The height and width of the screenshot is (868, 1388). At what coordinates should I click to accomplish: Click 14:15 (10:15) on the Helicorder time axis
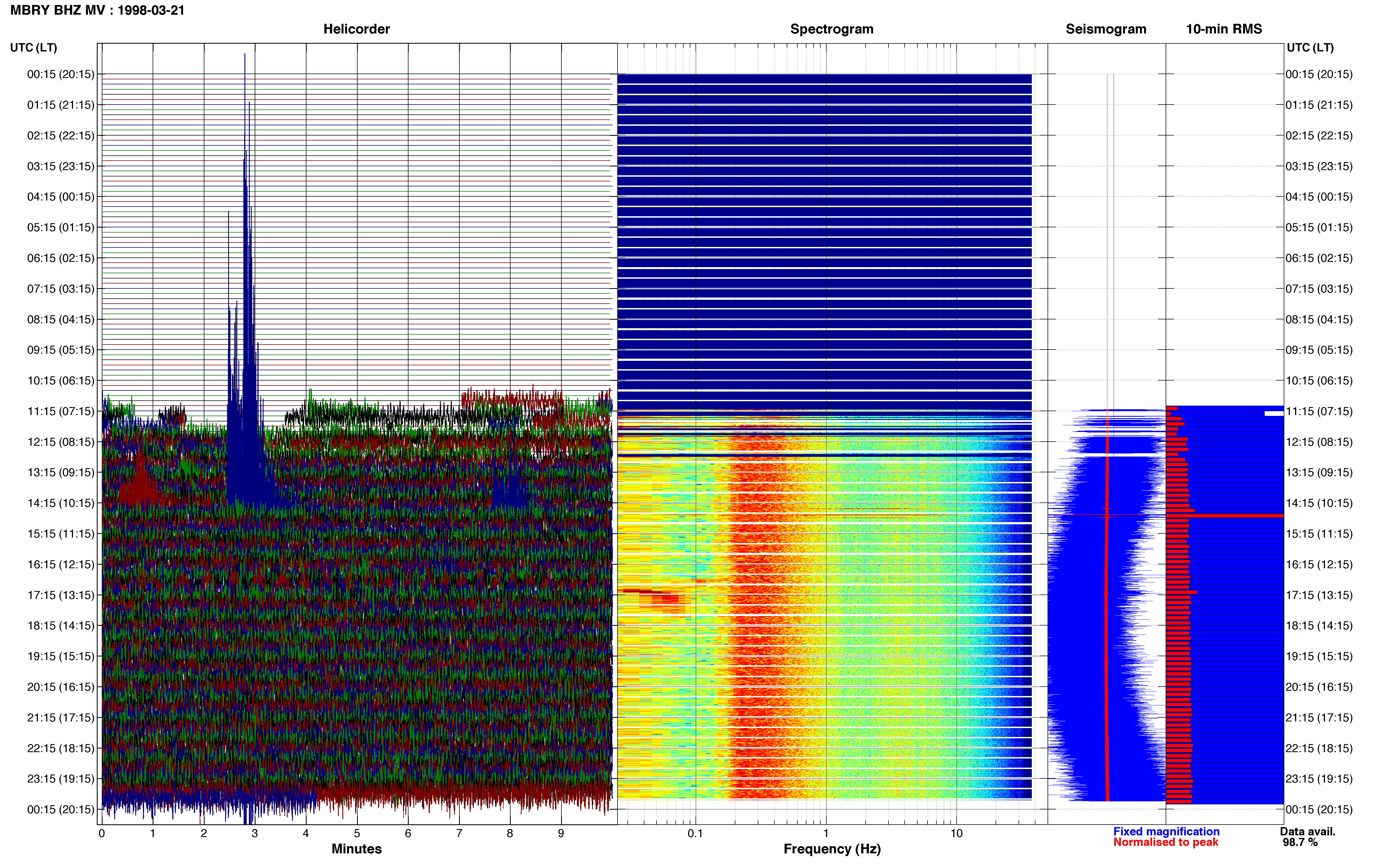pyautogui.click(x=61, y=504)
